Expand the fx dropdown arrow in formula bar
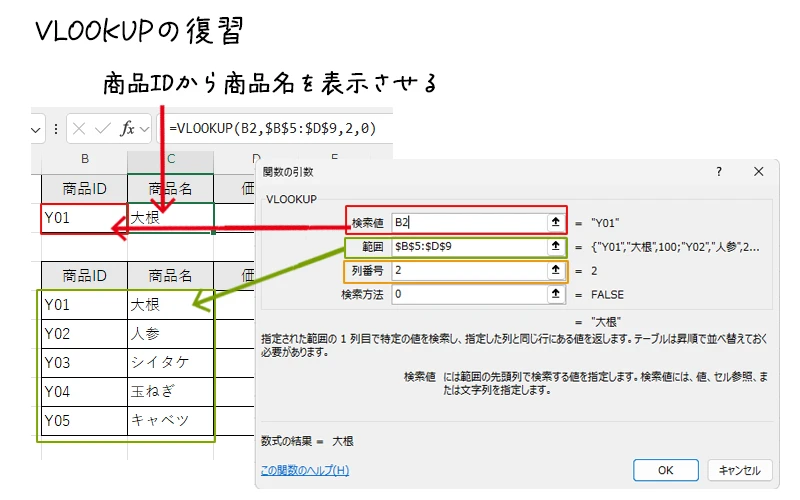Image resolution: width=800 pixels, height=500 pixels. point(144,129)
